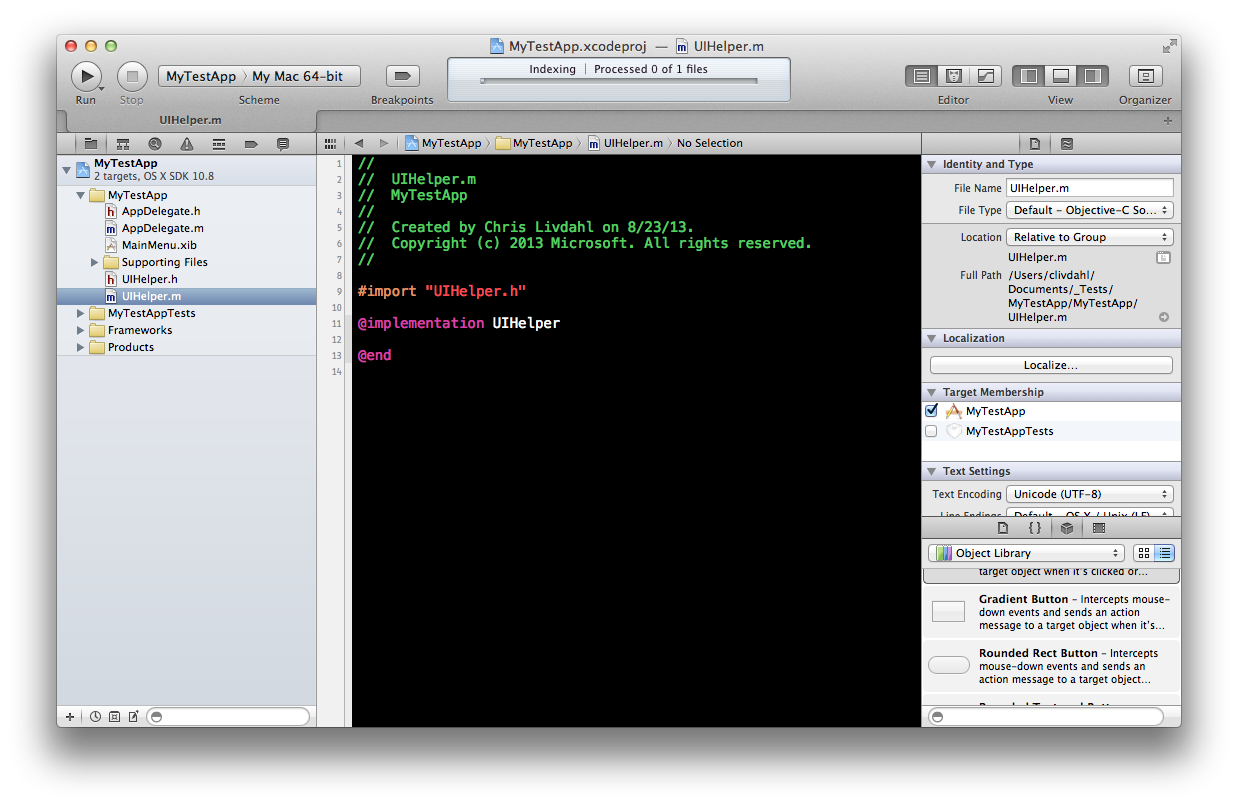This screenshot has width=1238, height=806.
Task: Show the Media library
Action: pos(1099,527)
